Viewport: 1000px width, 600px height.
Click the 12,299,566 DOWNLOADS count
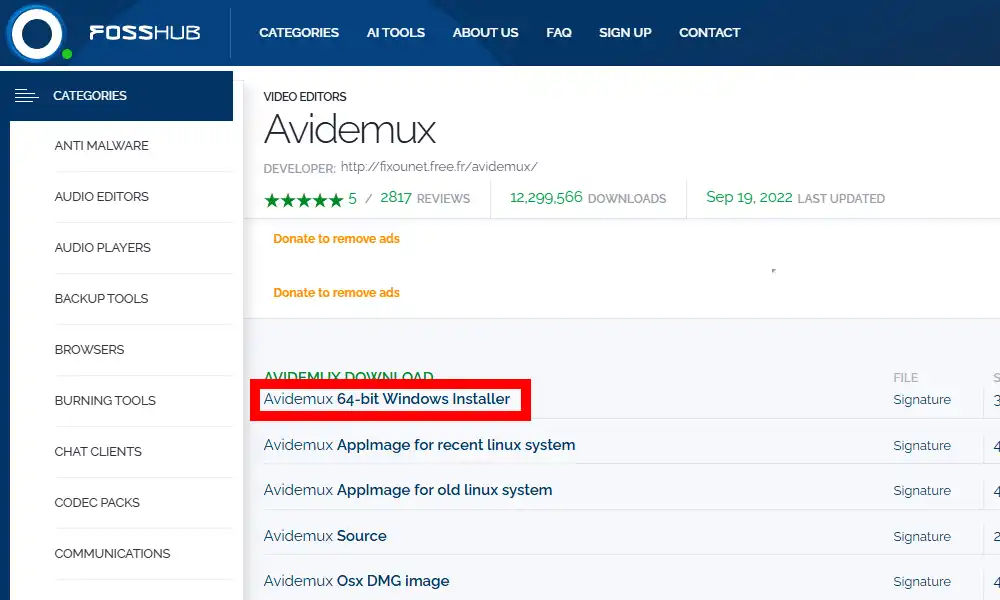coord(588,198)
